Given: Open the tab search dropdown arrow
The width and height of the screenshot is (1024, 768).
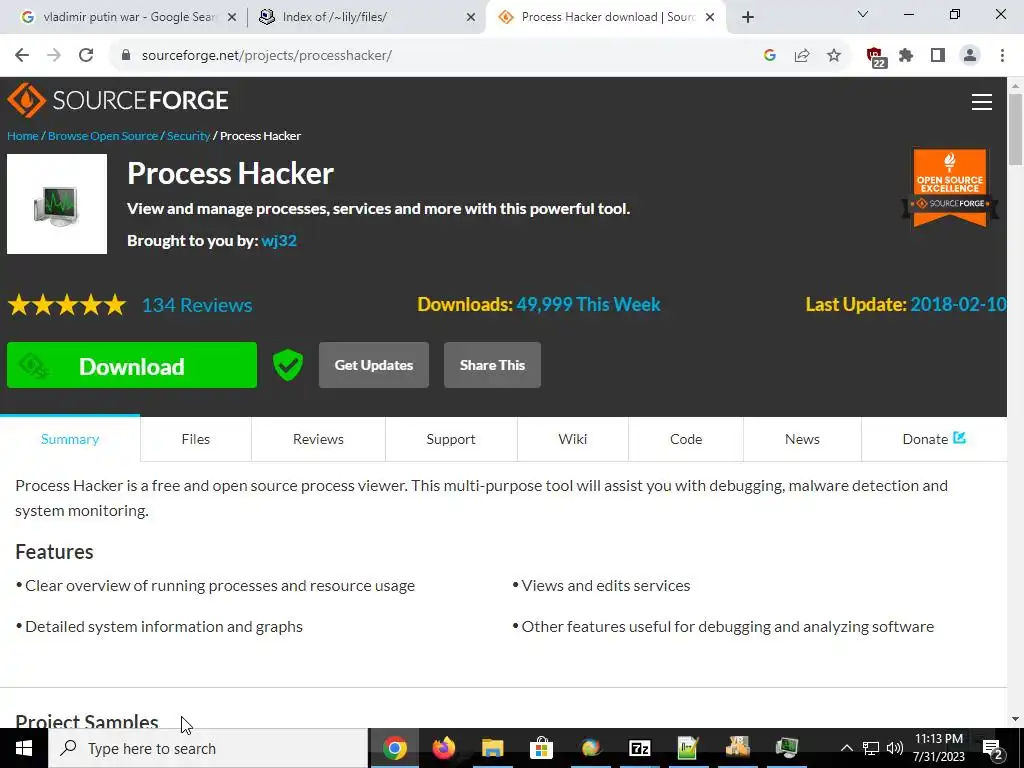Looking at the screenshot, I should (x=863, y=14).
